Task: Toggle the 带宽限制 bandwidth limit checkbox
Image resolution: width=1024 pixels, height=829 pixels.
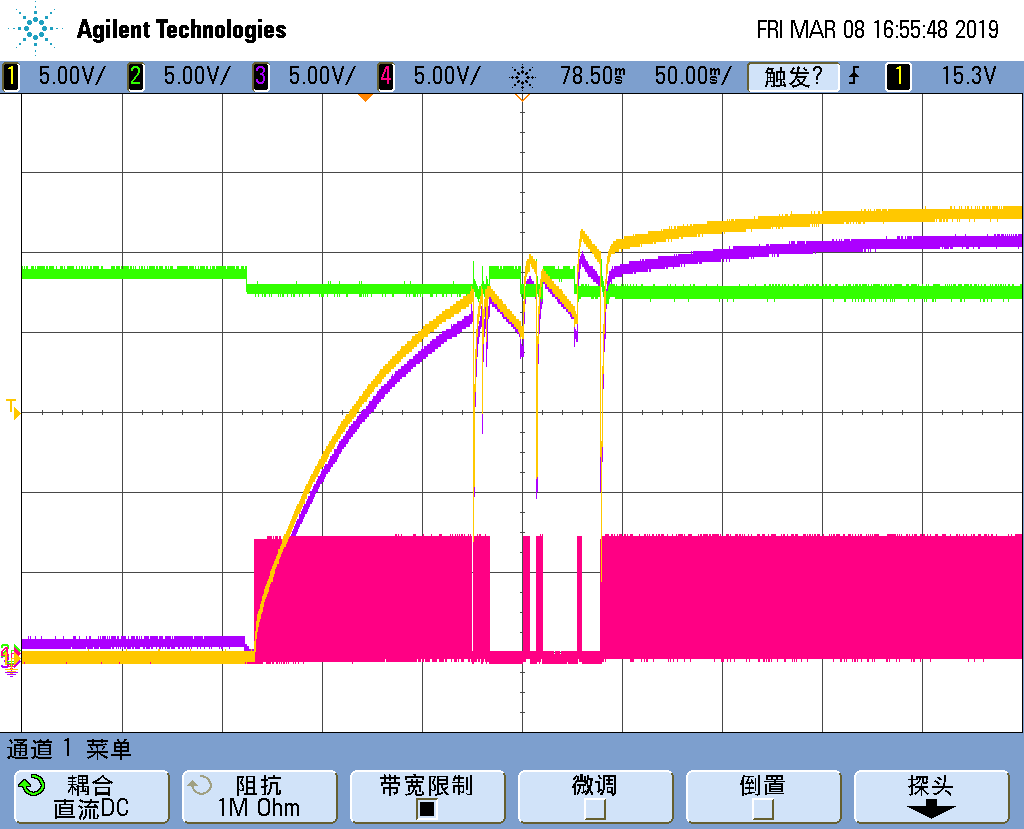Action: (426, 809)
